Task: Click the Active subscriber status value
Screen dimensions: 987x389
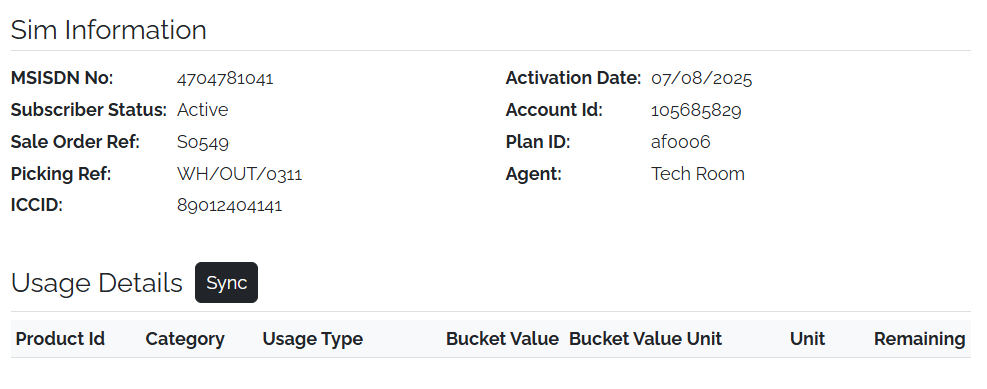Action: click(202, 110)
